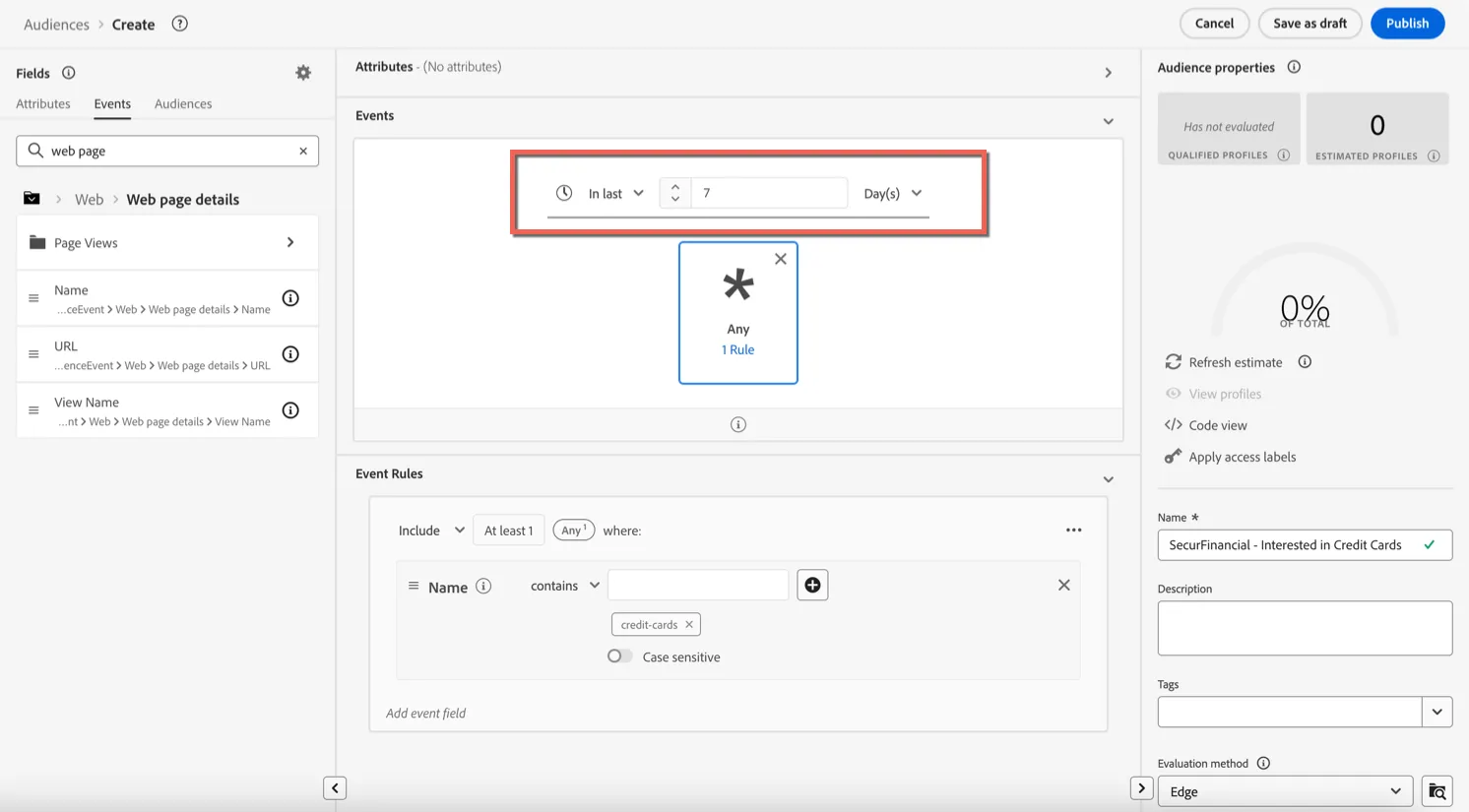Image resolution: width=1469 pixels, height=812 pixels.
Task: Open Code view
Action: point(1206,425)
